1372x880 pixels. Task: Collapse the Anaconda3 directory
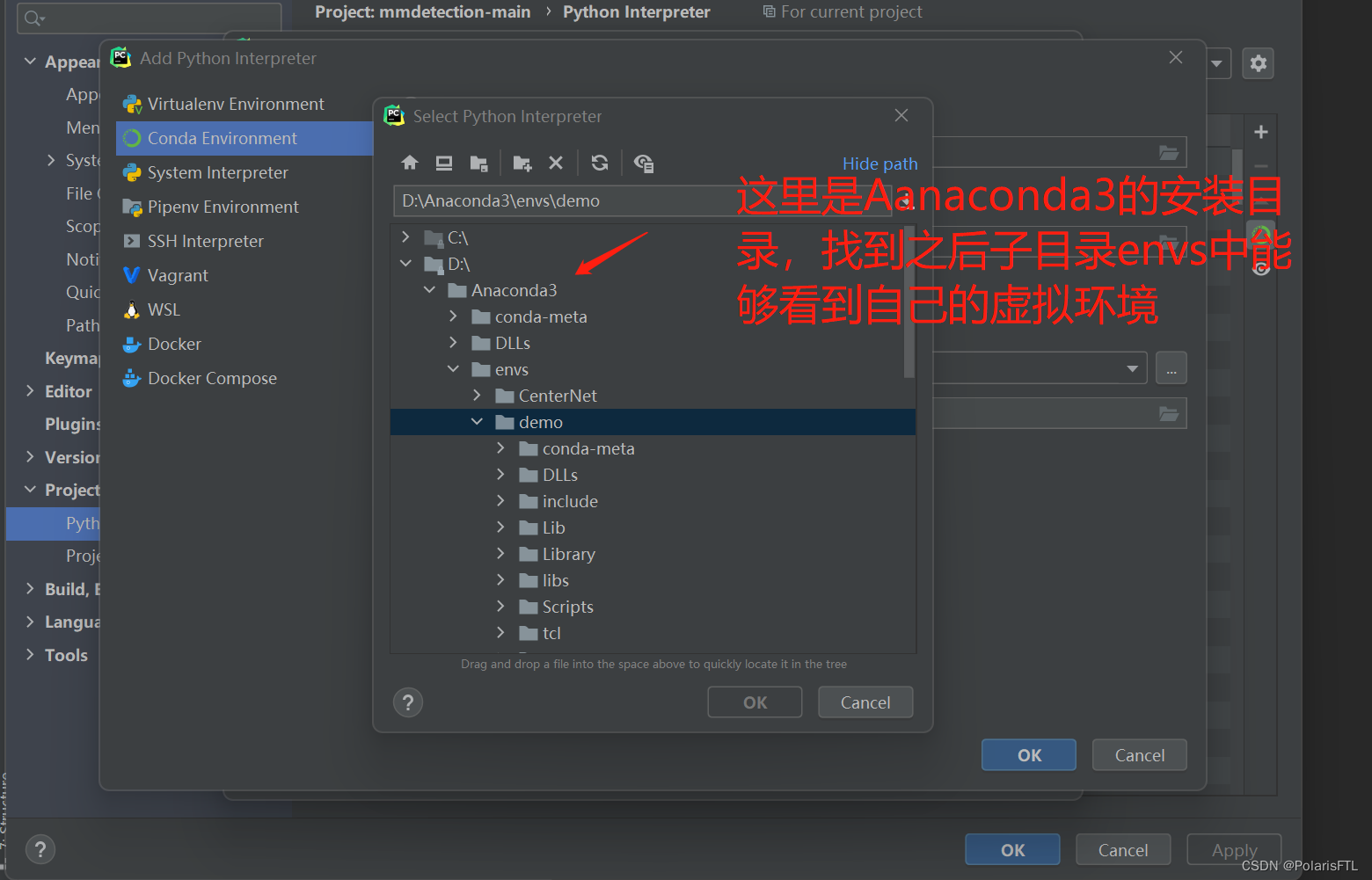pyautogui.click(x=429, y=289)
